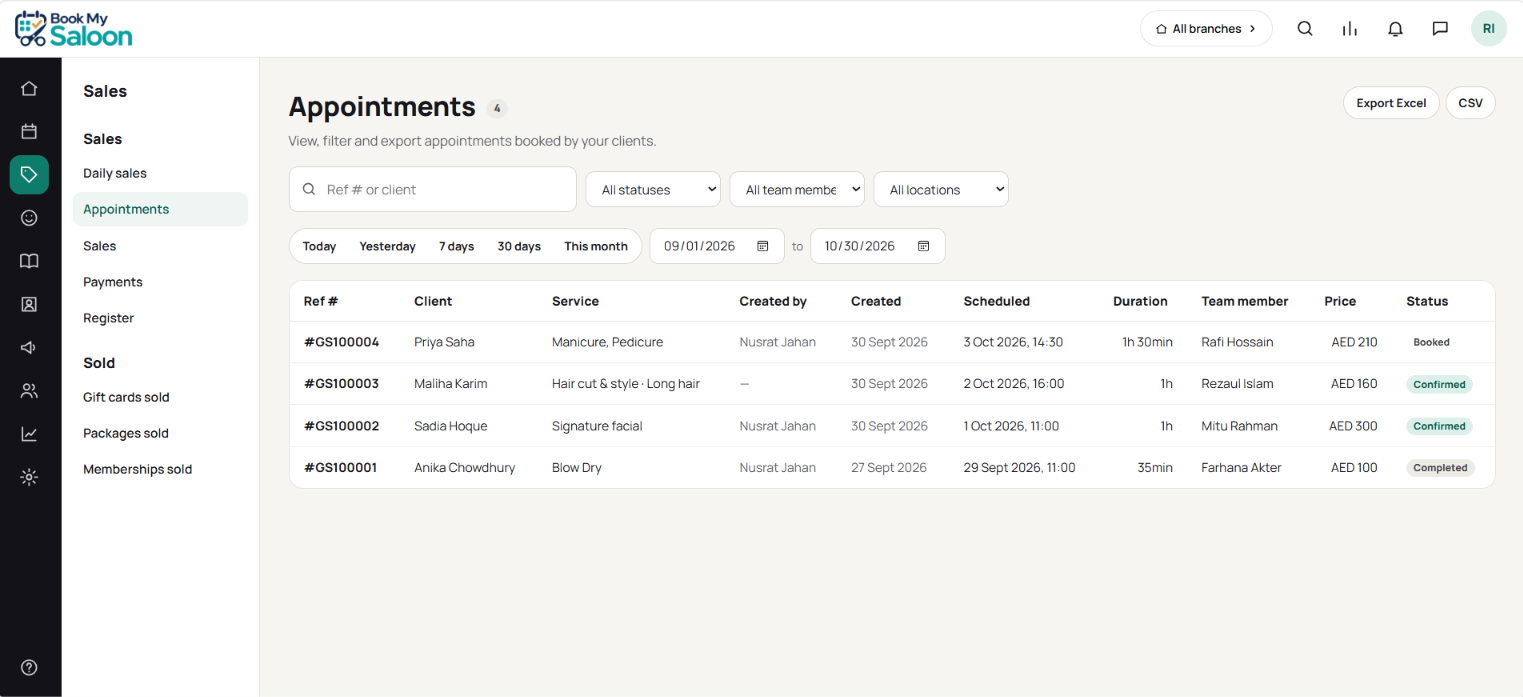Open the Calendar icon in the sidebar

(29, 131)
